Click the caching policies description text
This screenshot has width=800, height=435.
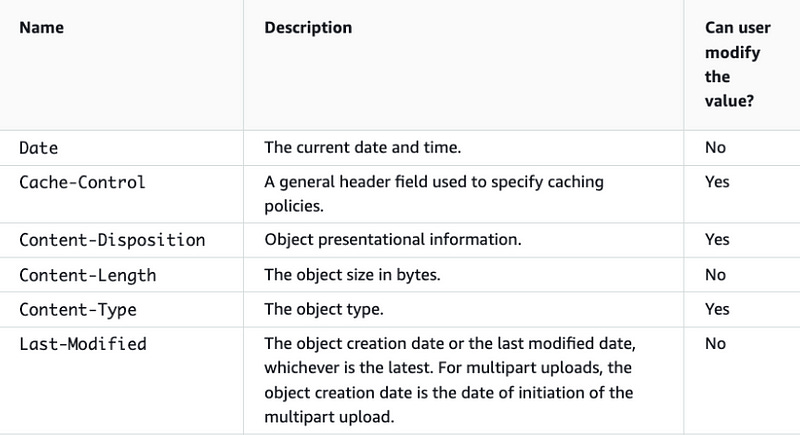434,194
